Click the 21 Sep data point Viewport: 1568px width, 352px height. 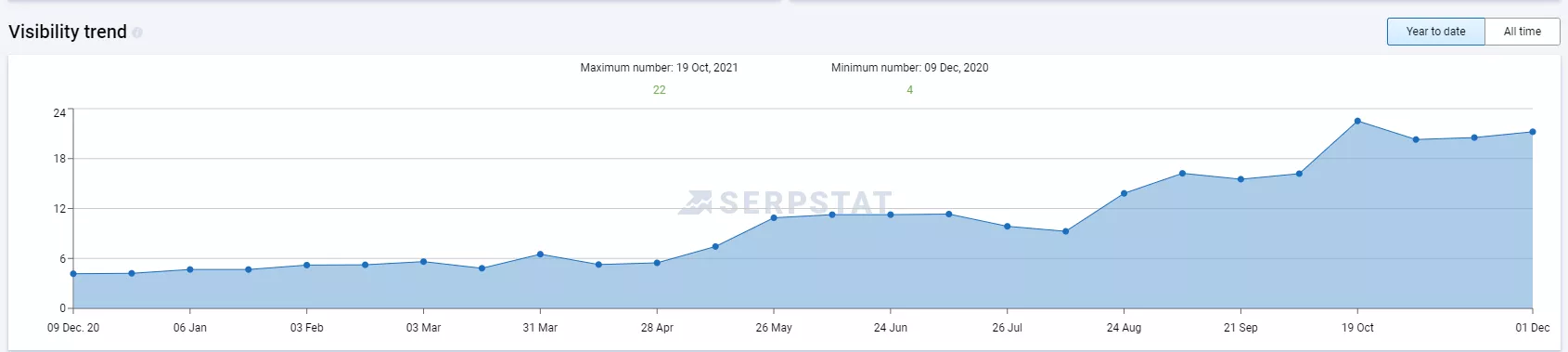point(1240,179)
